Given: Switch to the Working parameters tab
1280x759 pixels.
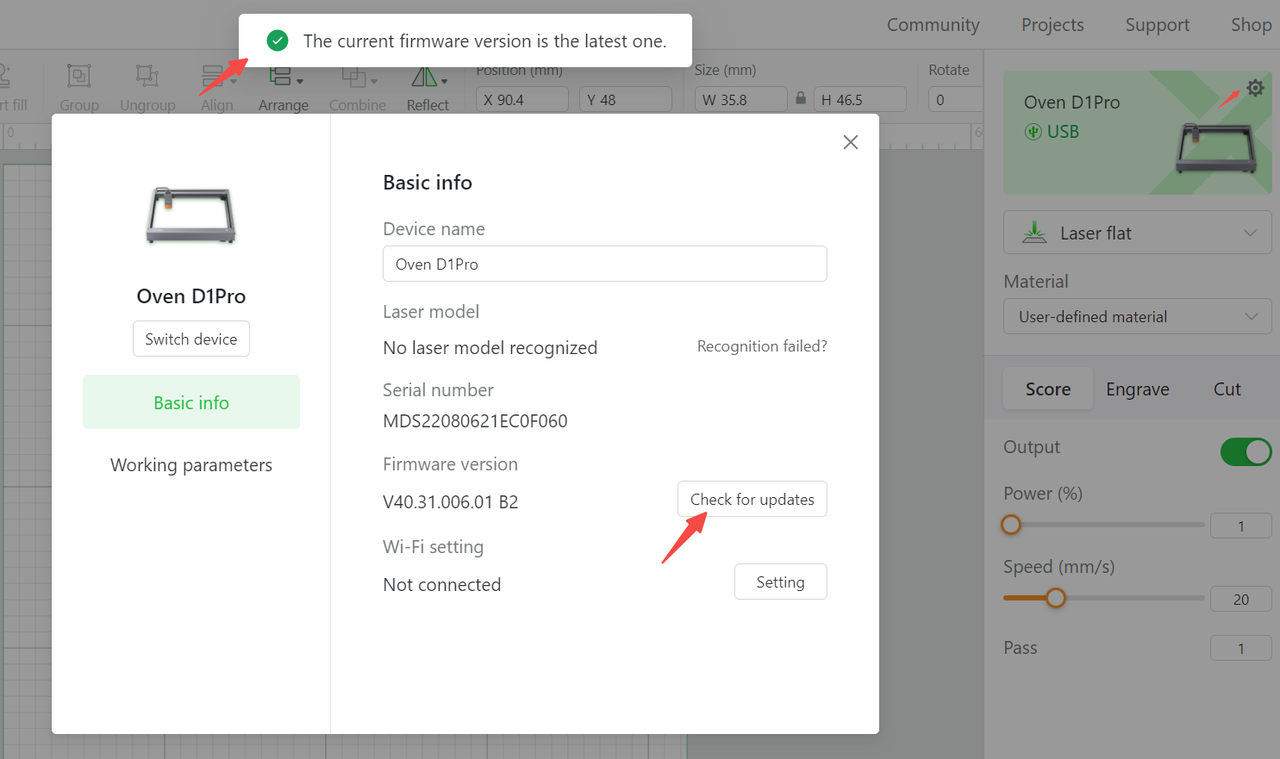Looking at the screenshot, I should coord(191,465).
